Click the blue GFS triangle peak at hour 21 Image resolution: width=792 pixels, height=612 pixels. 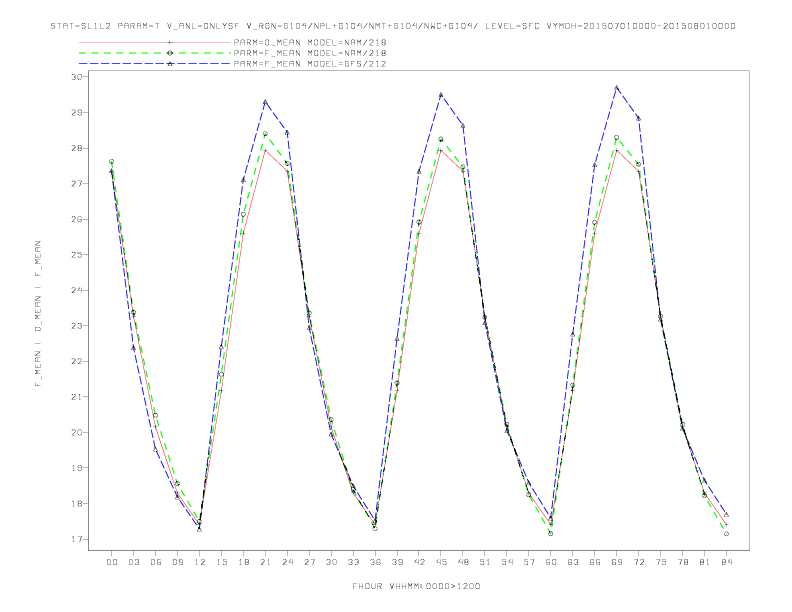pos(265,102)
